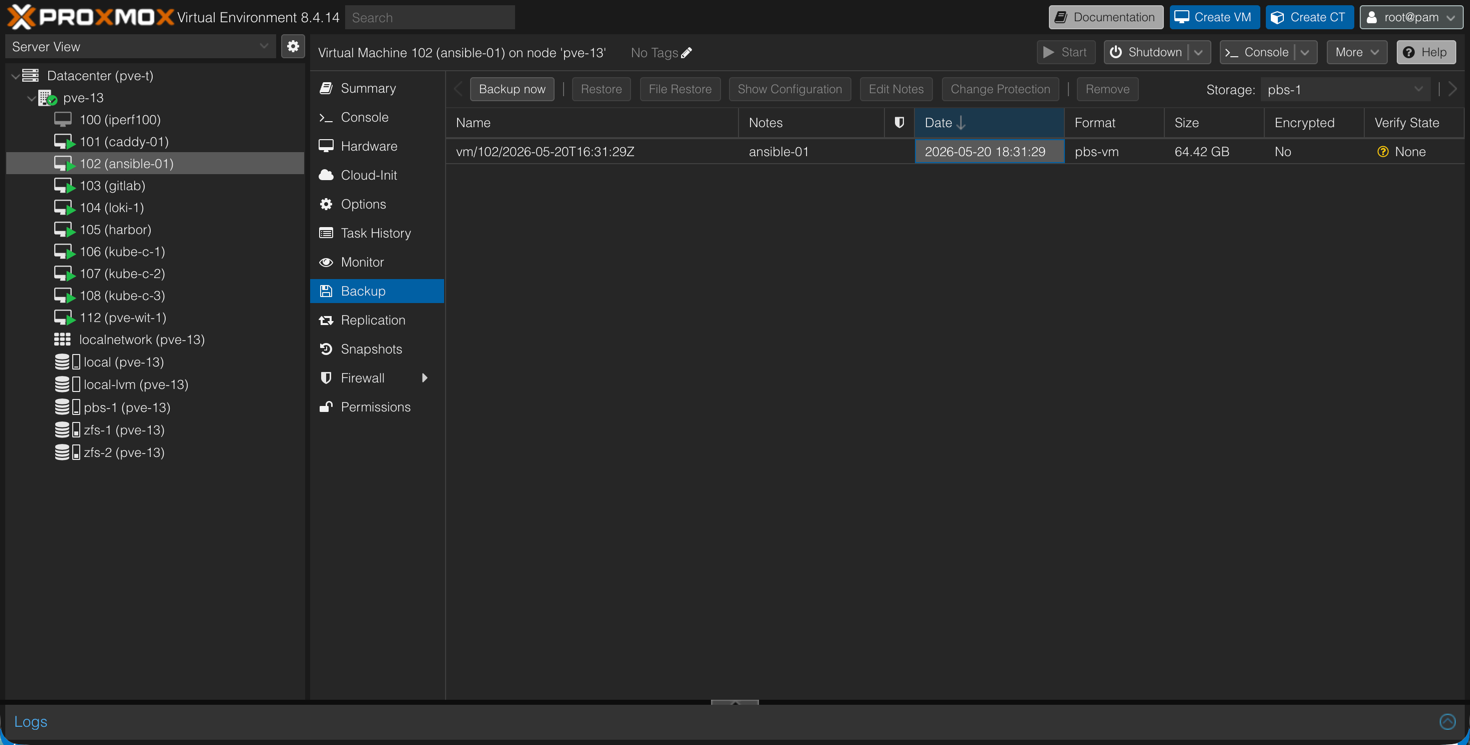This screenshot has height=745, width=1470.
Task: Click the pbs-vm format cell
Action: tap(1114, 152)
